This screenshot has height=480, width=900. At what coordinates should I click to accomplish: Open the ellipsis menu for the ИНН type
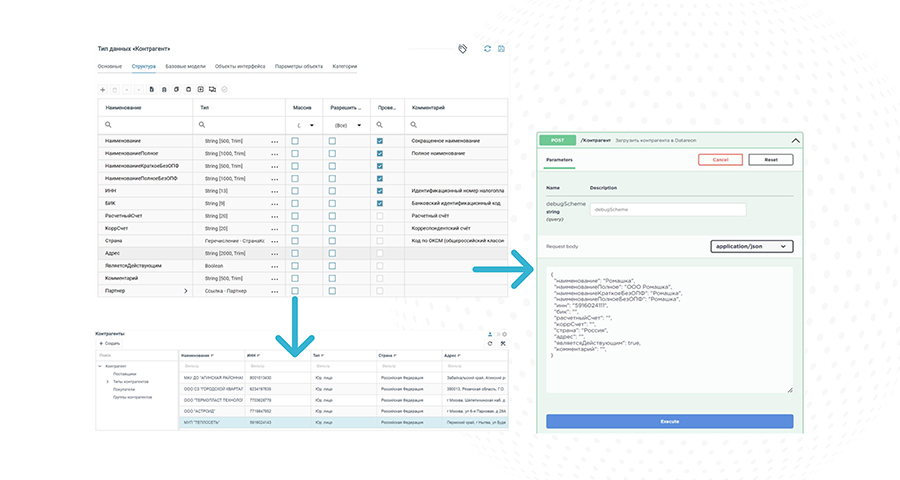point(274,191)
